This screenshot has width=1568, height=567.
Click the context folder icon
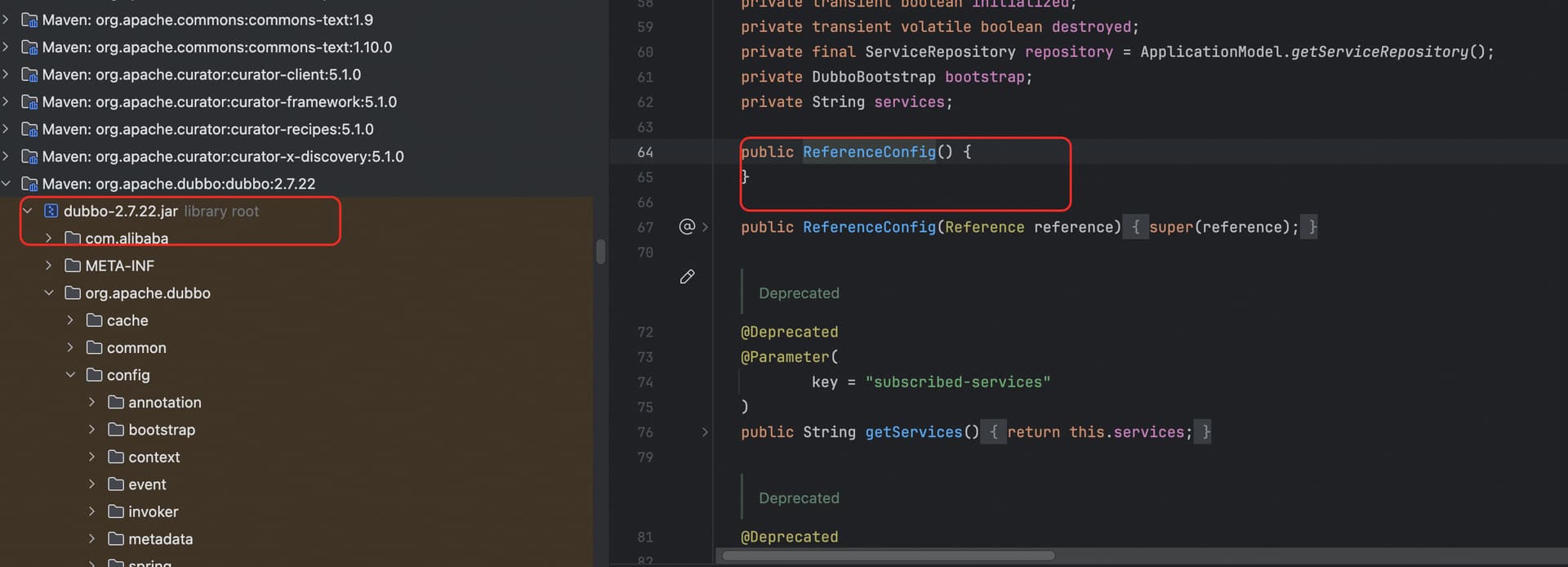(x=116, y=457)
